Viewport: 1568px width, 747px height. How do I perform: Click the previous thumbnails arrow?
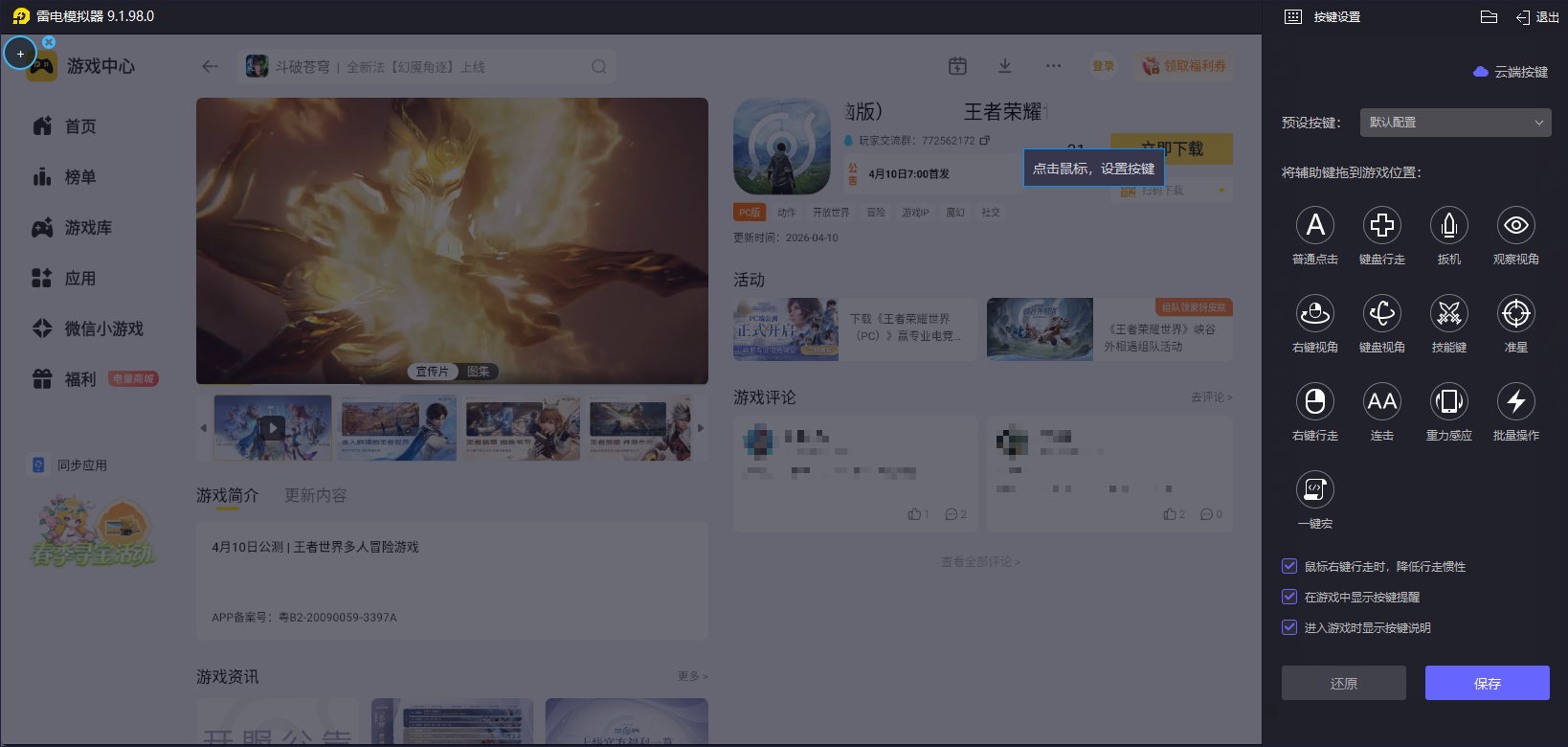(203, 428)
